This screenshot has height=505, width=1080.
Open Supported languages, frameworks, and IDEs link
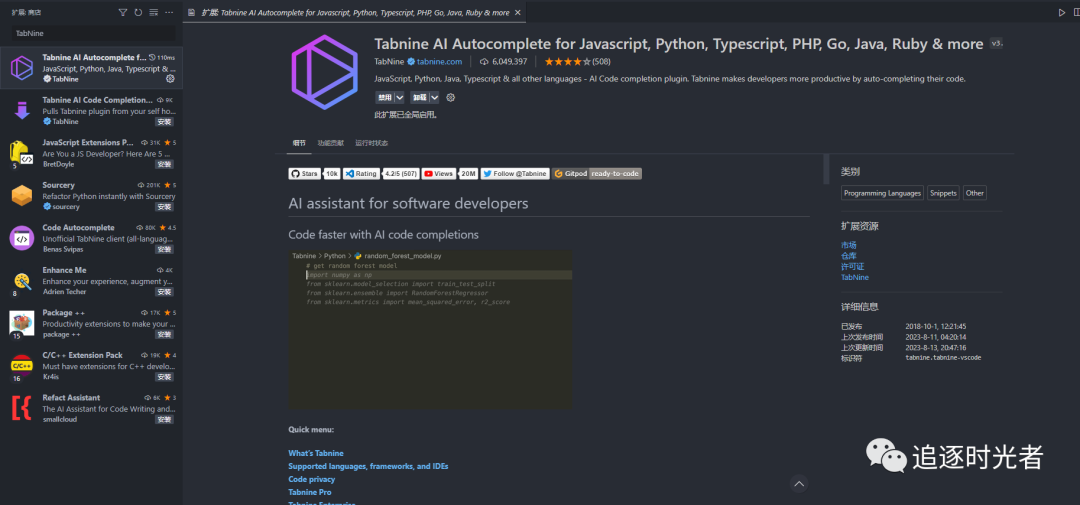[368, 466]
